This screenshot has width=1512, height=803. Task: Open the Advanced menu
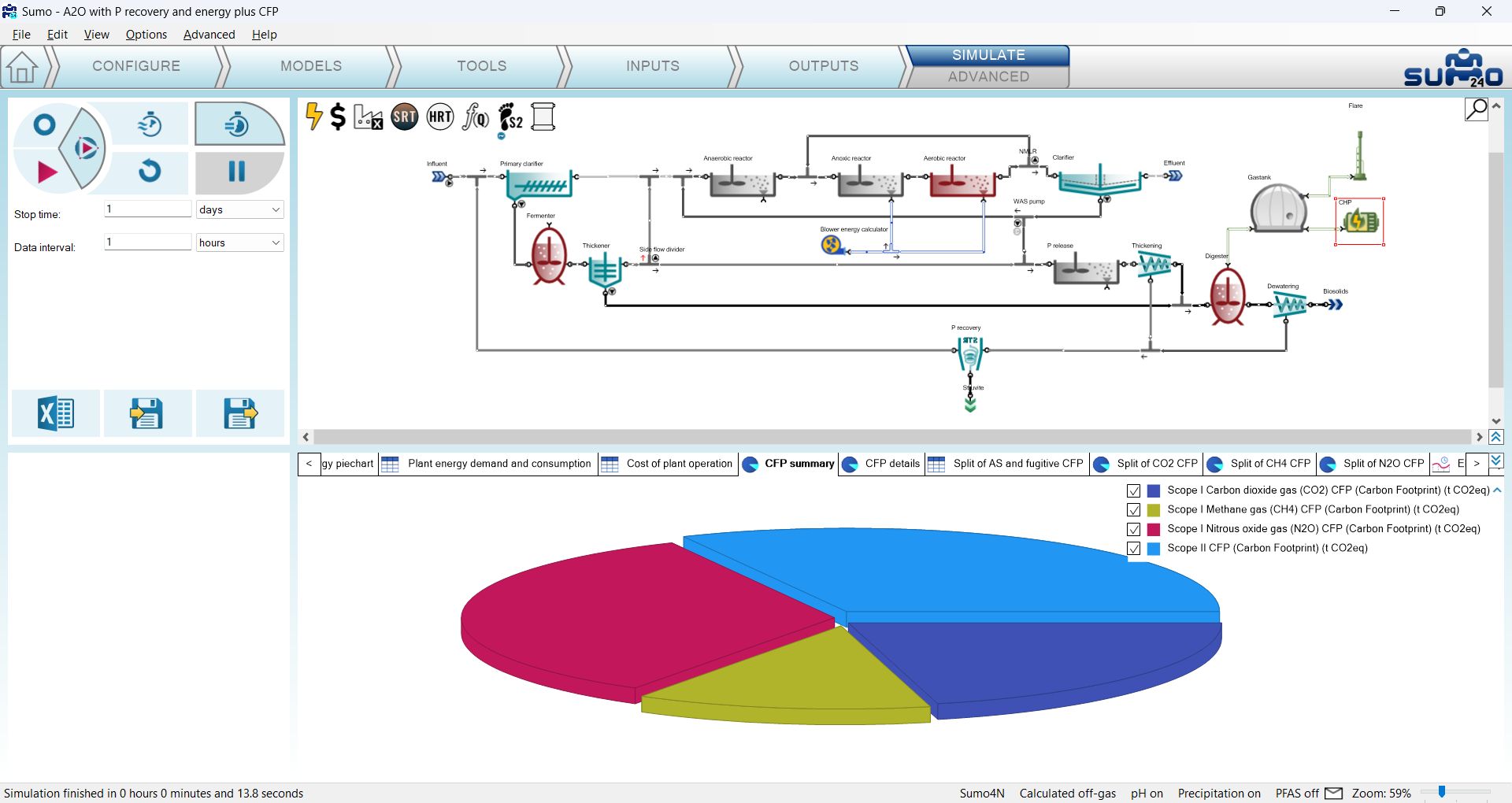(209, 35)
